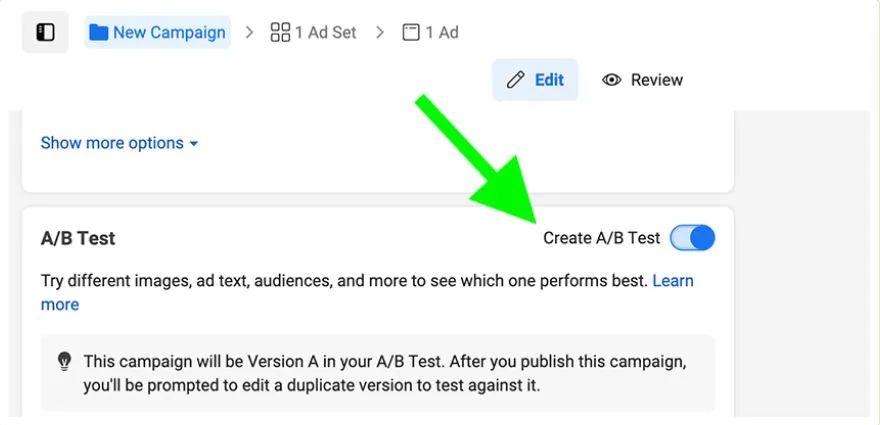880x425 pixels.
Task: Click the eye icon beside Review
Action: [612, 80]
